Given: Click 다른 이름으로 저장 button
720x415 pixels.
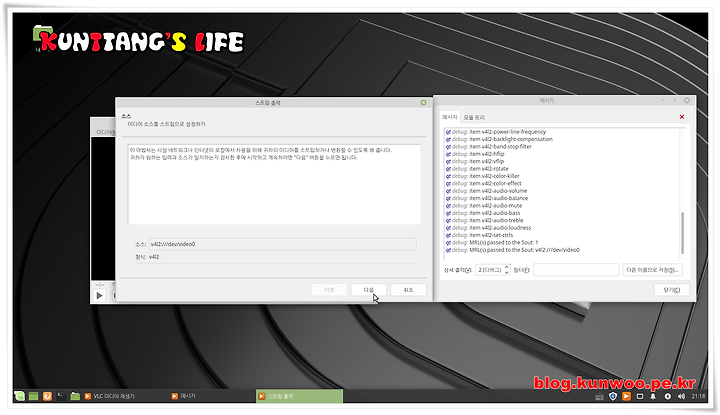Looking at the screenshot, I should click(x=652, y=270).
